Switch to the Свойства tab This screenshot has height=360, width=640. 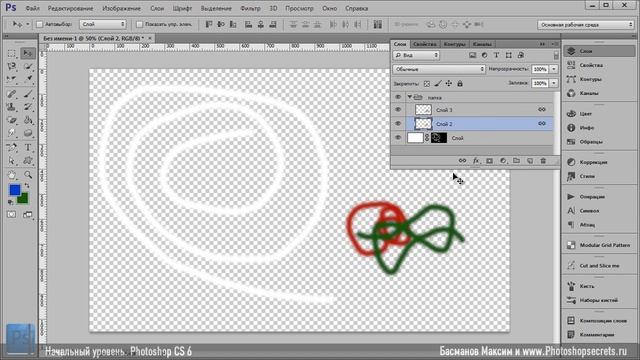point(424,44)
